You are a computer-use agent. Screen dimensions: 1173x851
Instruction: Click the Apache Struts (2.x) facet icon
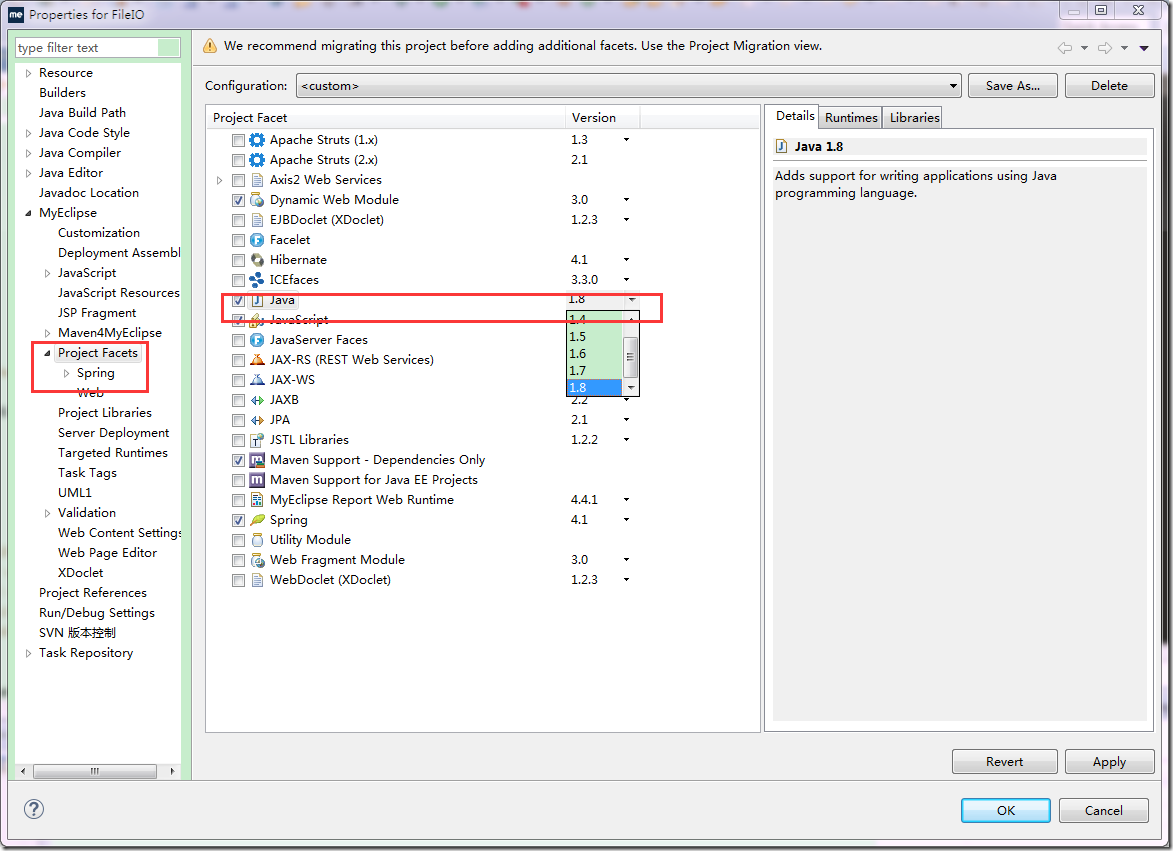coord(257,160)
